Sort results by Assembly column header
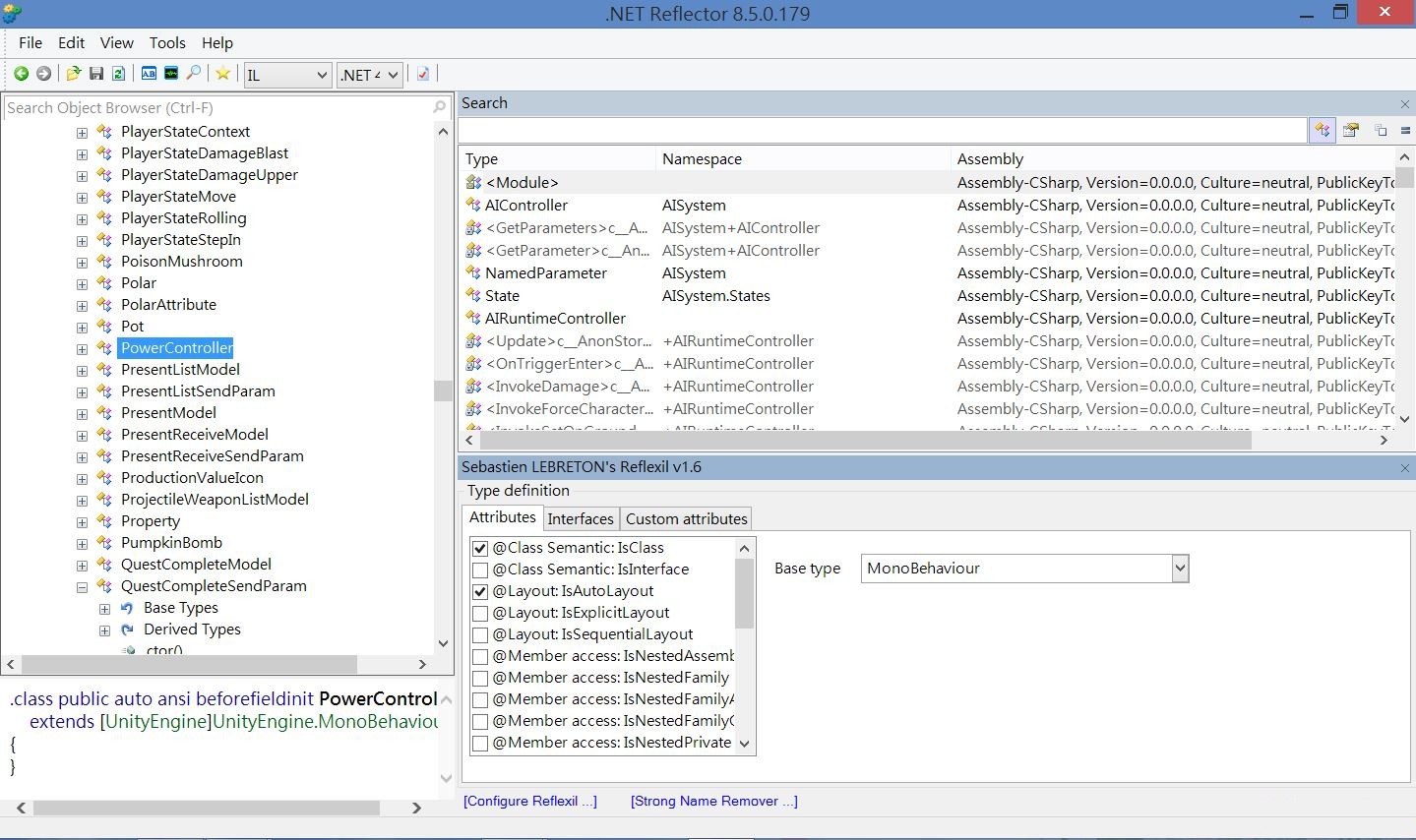1416x840 pixels. pyautogui.click(x=1172, y=158)
